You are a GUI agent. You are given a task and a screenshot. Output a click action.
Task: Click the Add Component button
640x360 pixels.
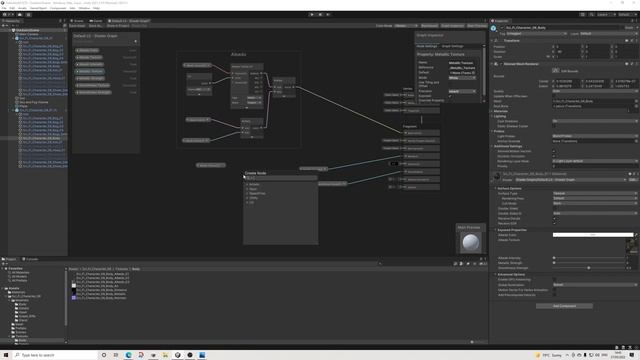[x=564, y=306]
